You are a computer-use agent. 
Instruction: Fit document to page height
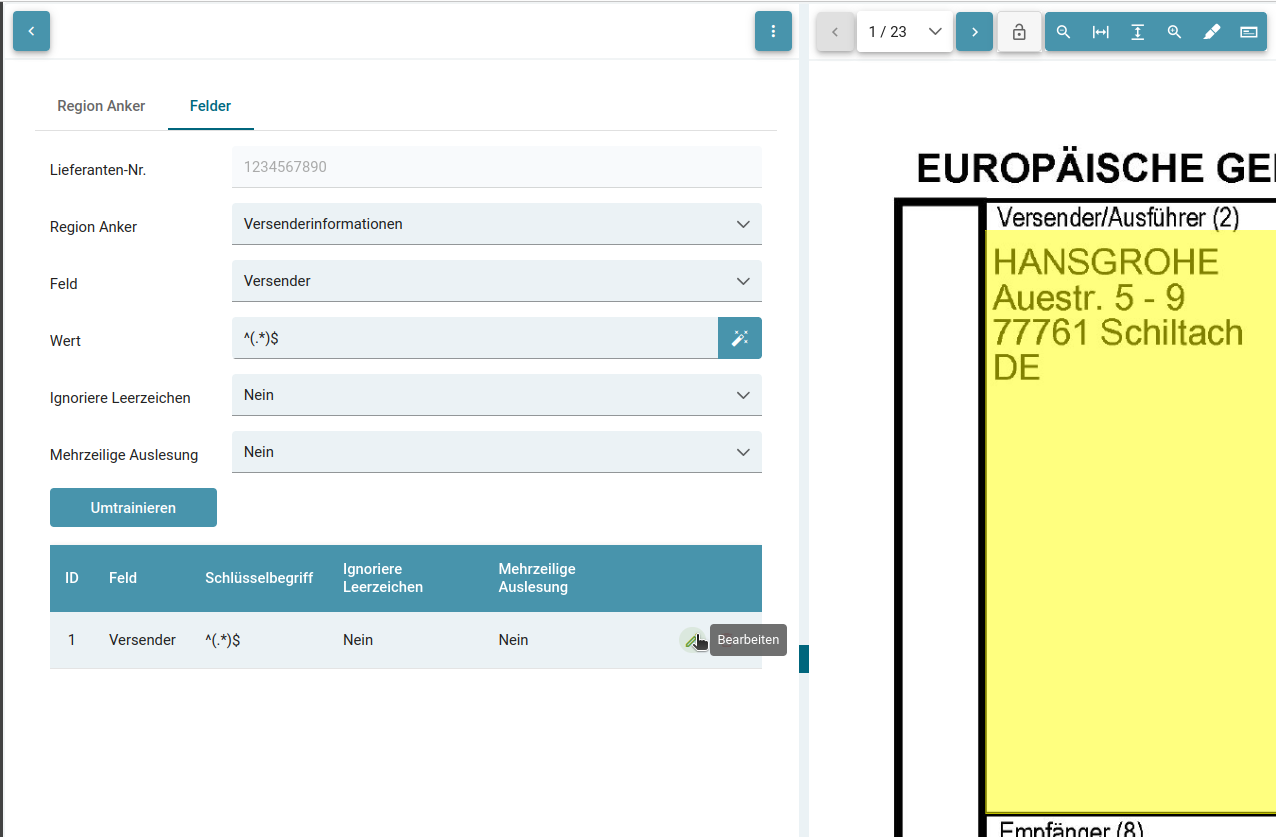[1137, 32]
